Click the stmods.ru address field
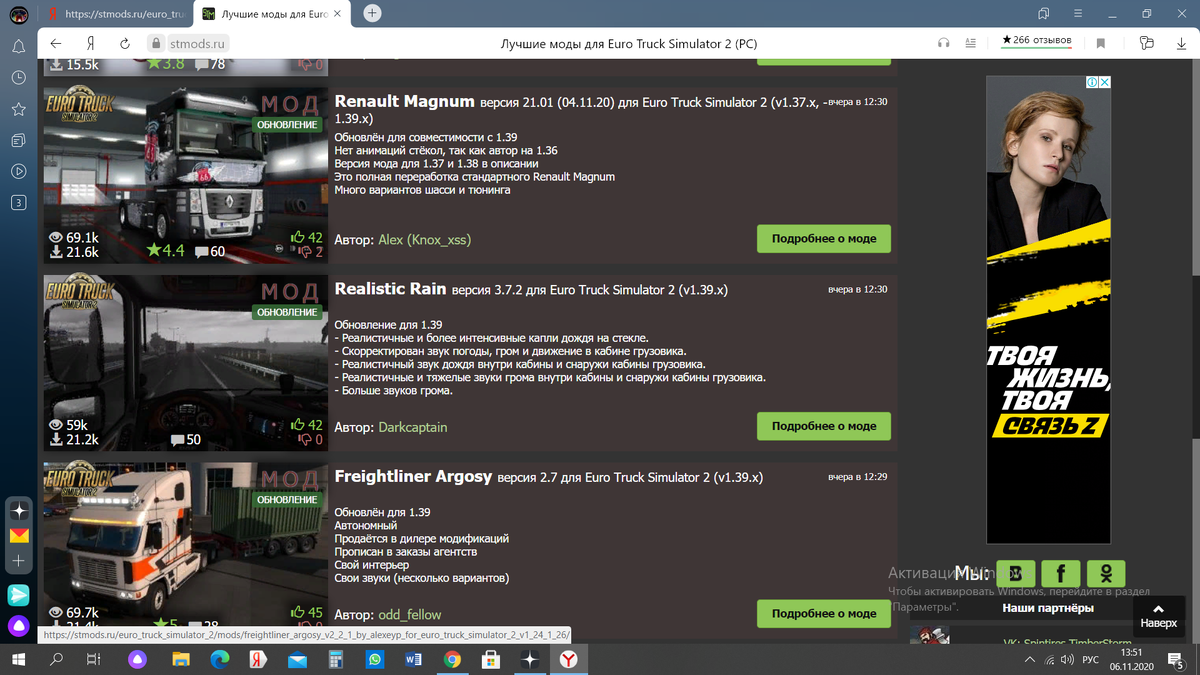The width and height of the screenshot is (1200, 675). point(199,44)
